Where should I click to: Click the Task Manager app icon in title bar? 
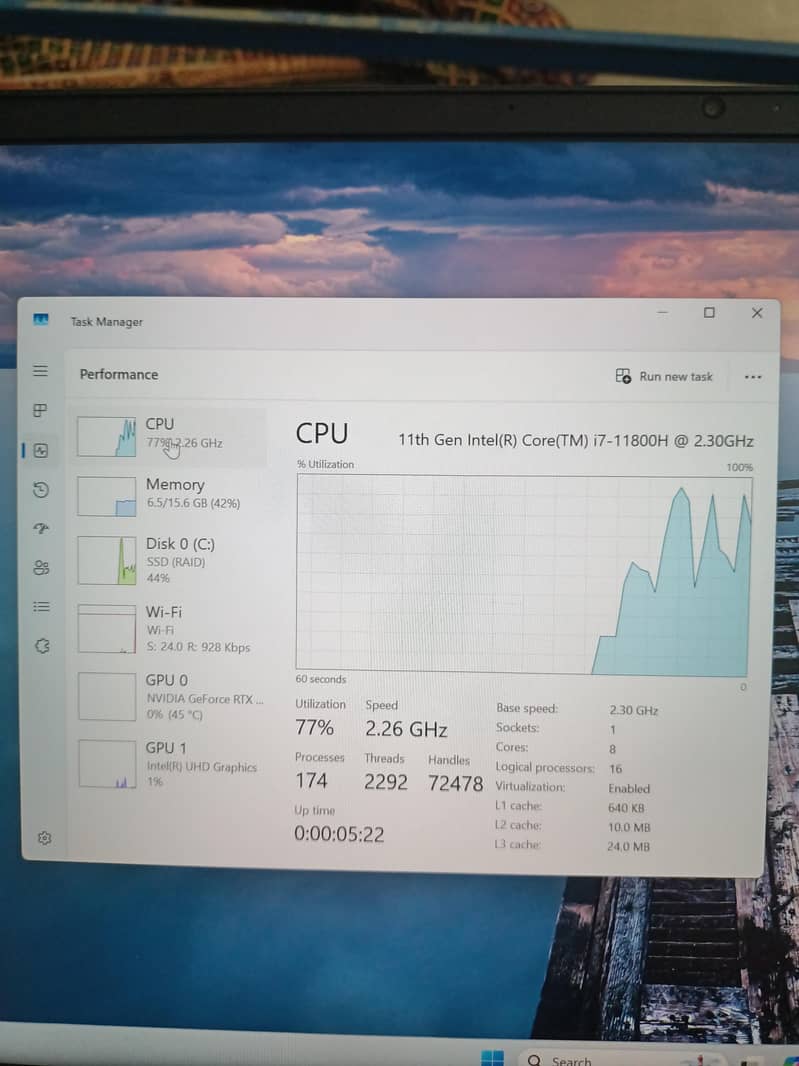point(41,320)
